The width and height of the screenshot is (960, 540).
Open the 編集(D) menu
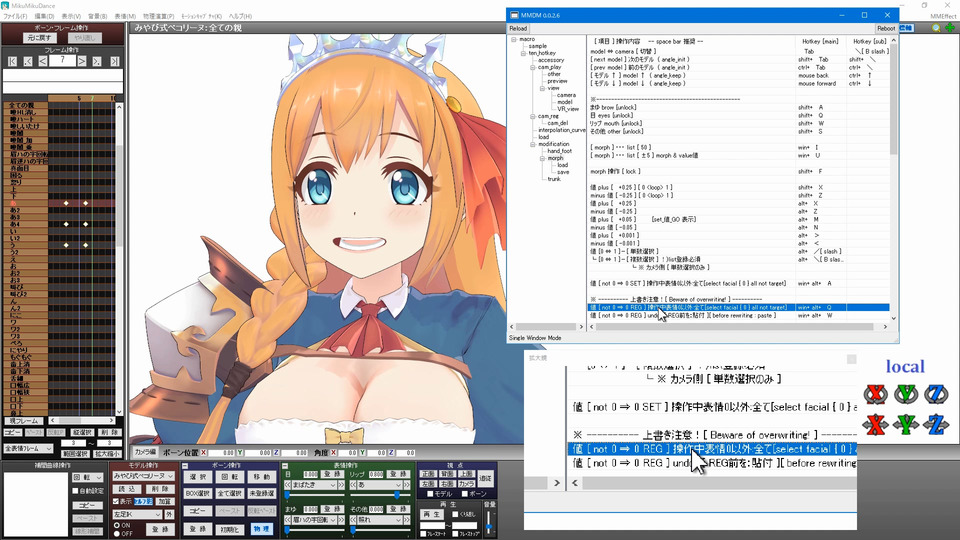[44, 17]
